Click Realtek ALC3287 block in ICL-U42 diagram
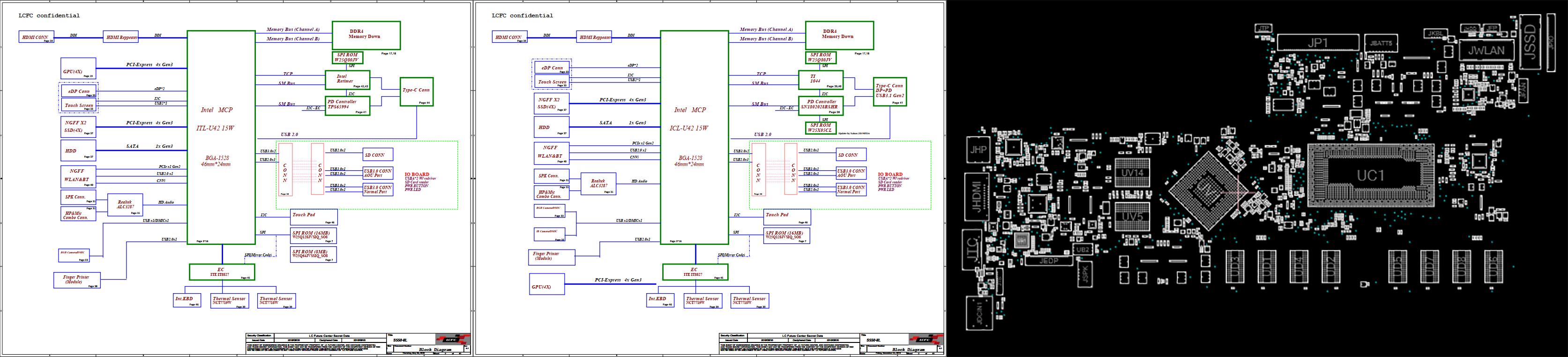The height and width of the screenshot is (357, 1568). [x=598, y=183]
